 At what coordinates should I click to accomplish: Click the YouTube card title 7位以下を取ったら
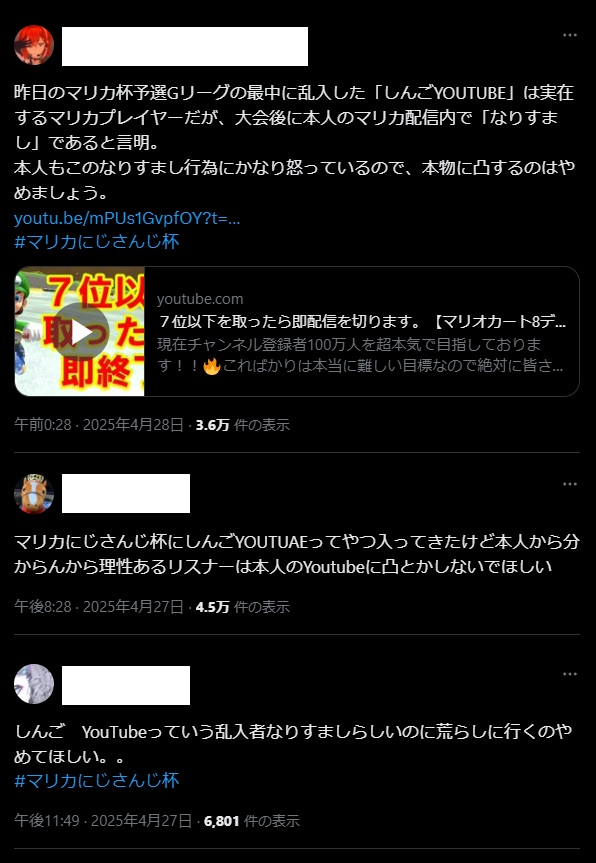pos(362,321)
